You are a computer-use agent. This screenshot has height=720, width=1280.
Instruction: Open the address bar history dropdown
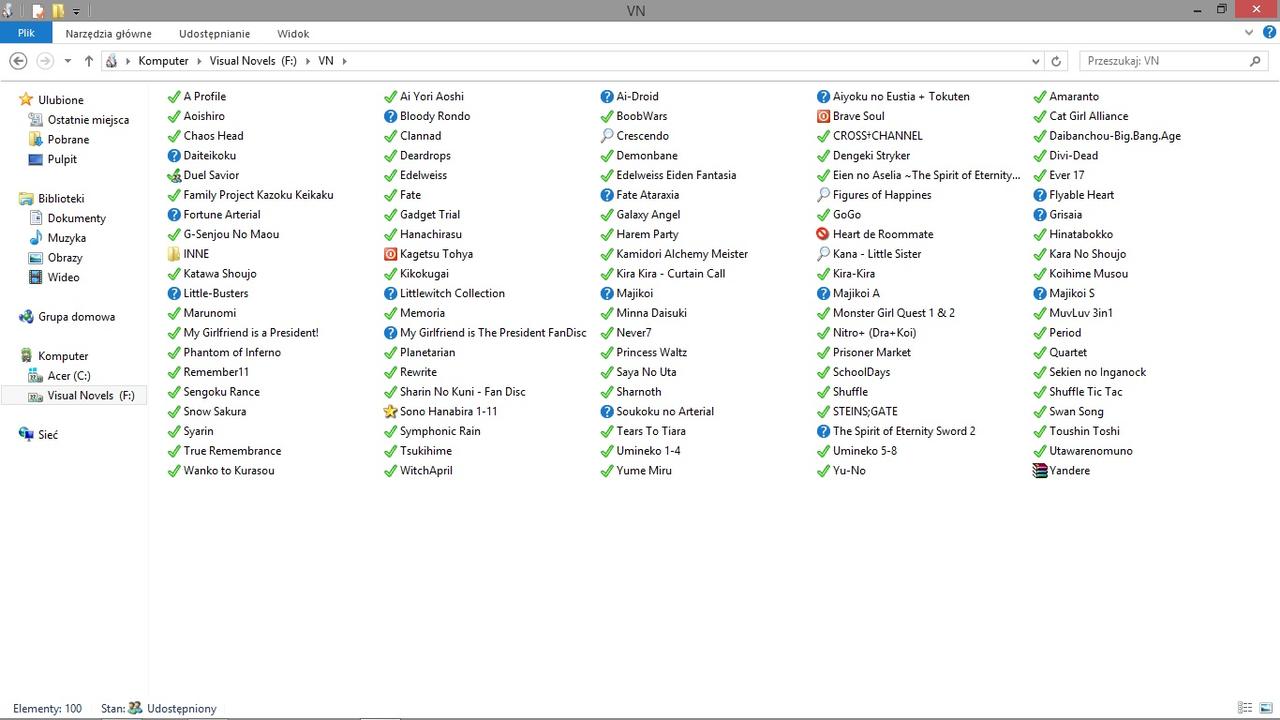pyautogui.click(x=1035, y=61)
